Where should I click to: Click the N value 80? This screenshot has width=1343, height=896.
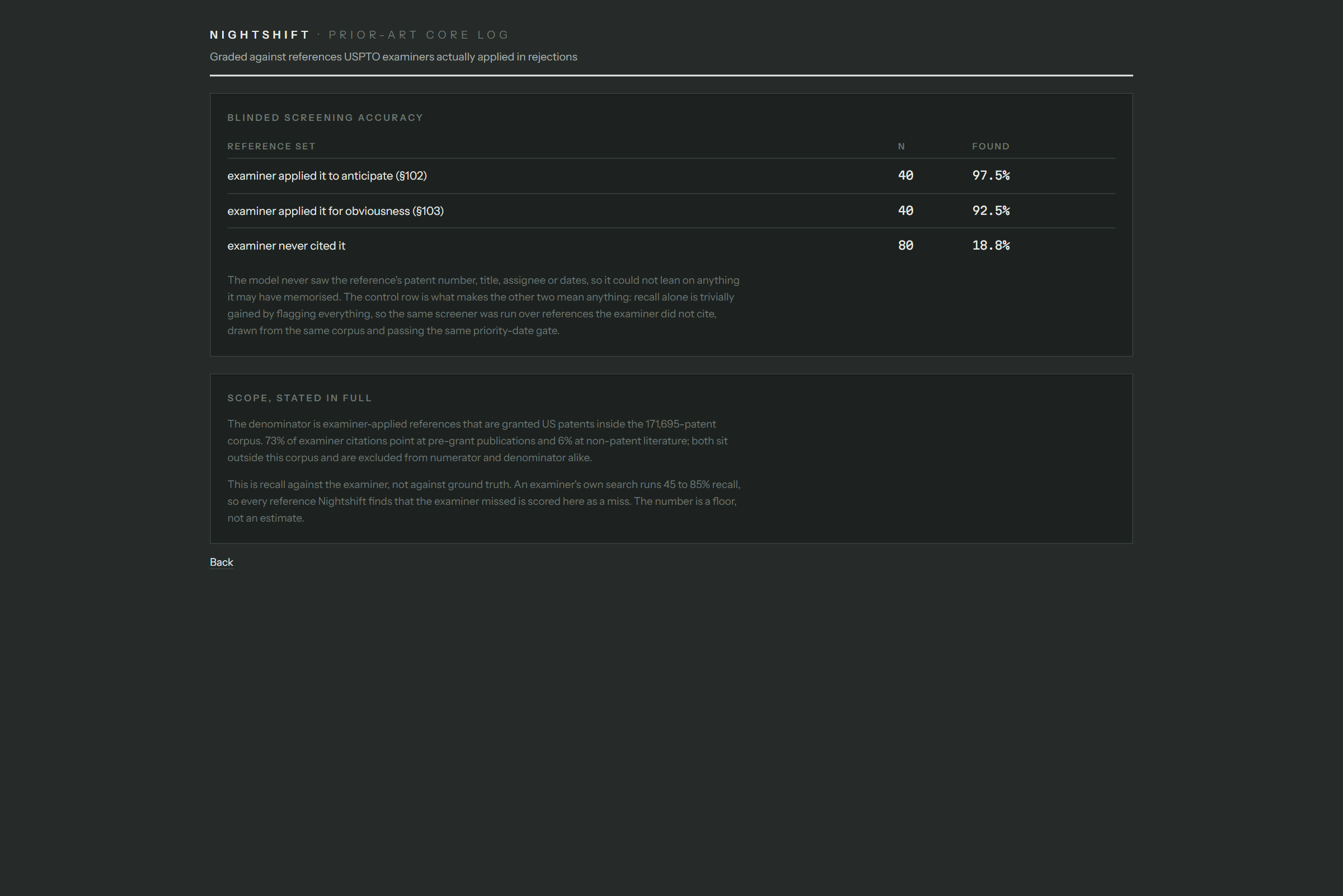tap(905, 245)
